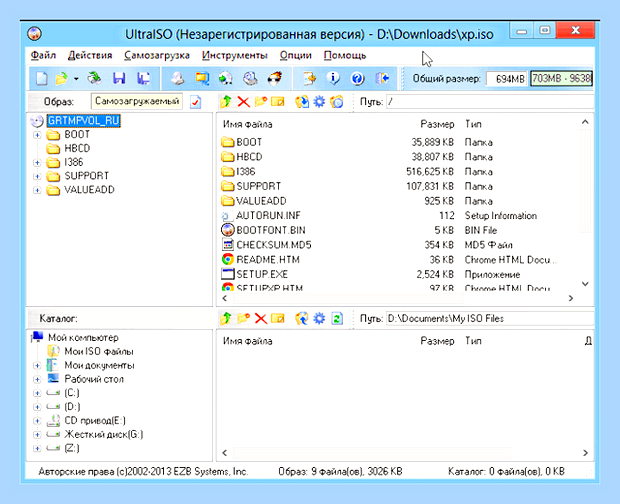
Task: Refresh the Каталог file list
Action: click(x=337, y=319)
